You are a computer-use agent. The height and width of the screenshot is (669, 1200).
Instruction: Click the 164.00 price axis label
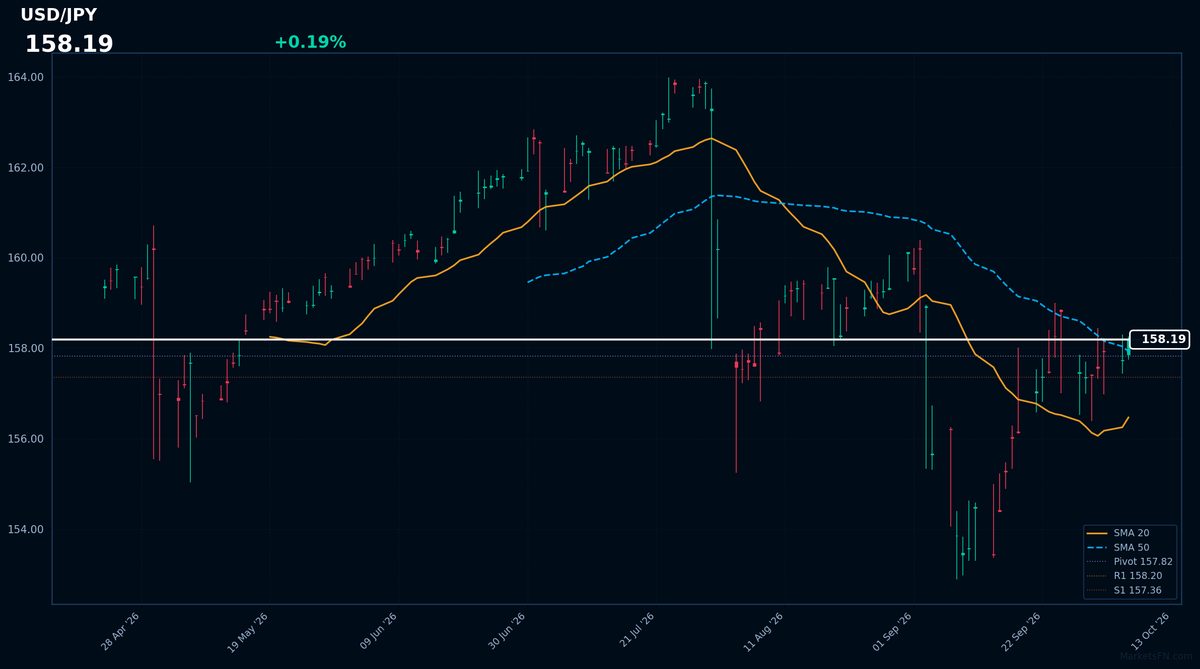point(25,77)
